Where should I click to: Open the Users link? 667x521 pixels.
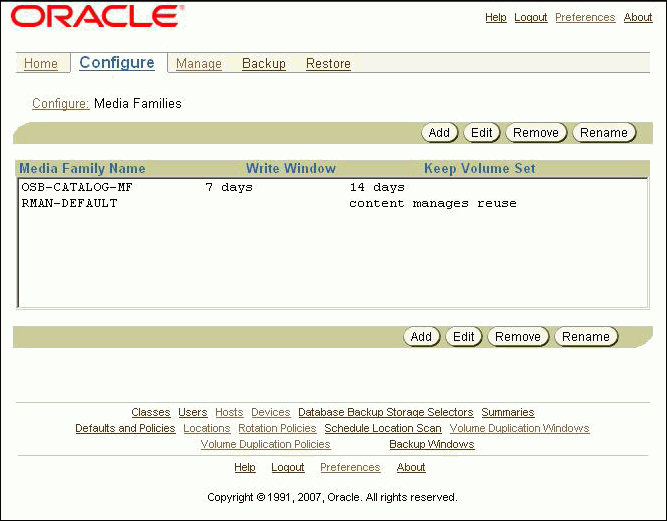(x=193, y=413)
